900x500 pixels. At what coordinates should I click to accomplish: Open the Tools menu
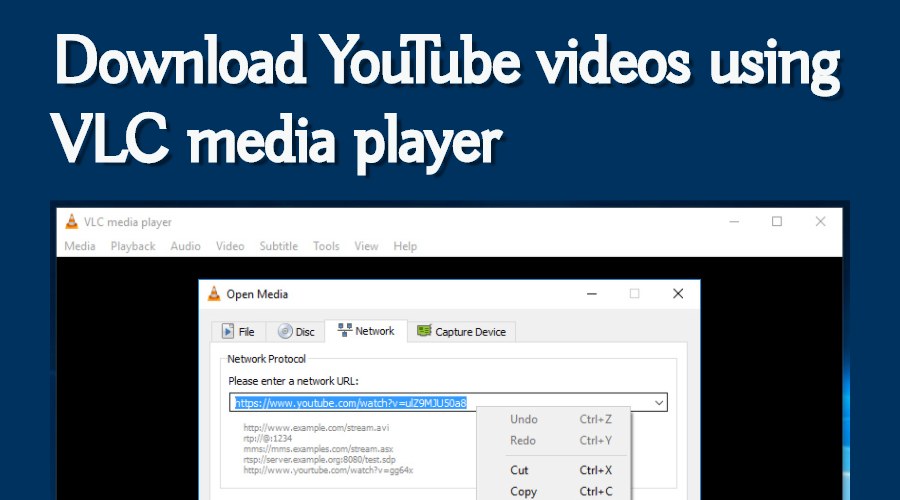coord(326,246)
